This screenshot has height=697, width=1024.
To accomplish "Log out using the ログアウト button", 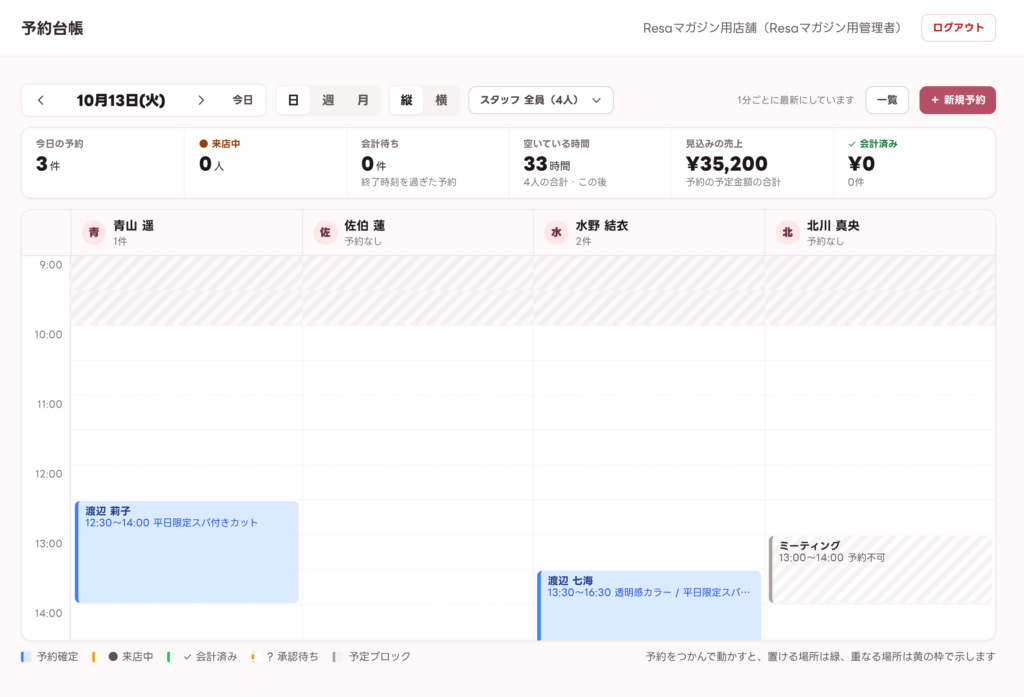I will click(x=958, y=27).
